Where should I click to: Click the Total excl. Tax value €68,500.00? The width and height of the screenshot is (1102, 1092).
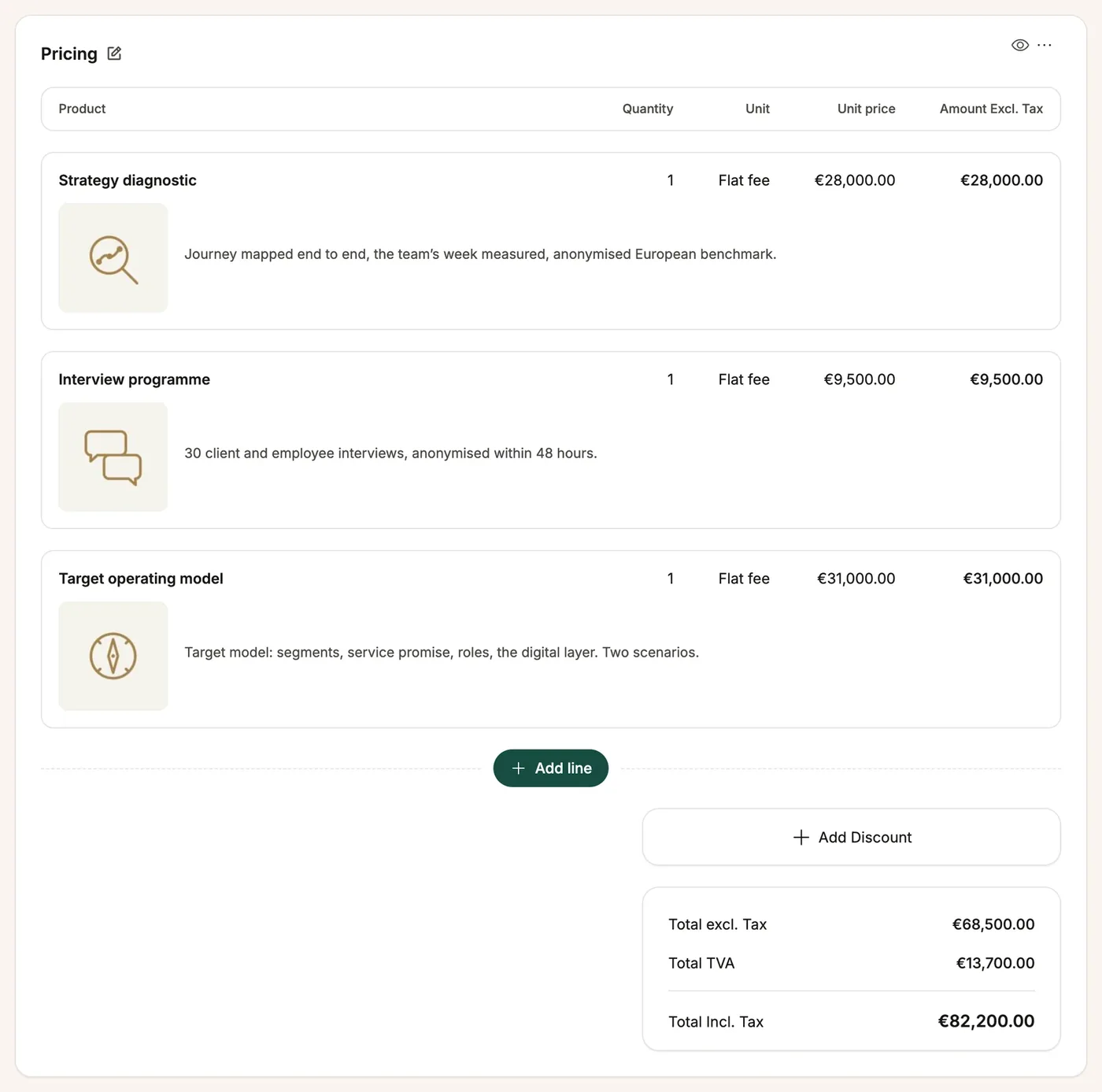(x=993, y=924)
